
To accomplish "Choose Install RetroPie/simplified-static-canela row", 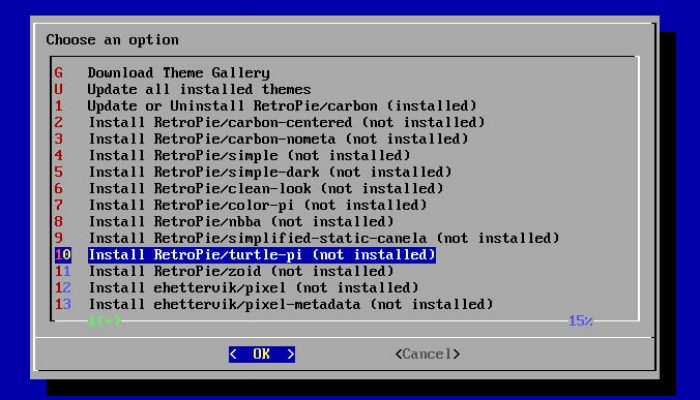I will click(307, 238).
